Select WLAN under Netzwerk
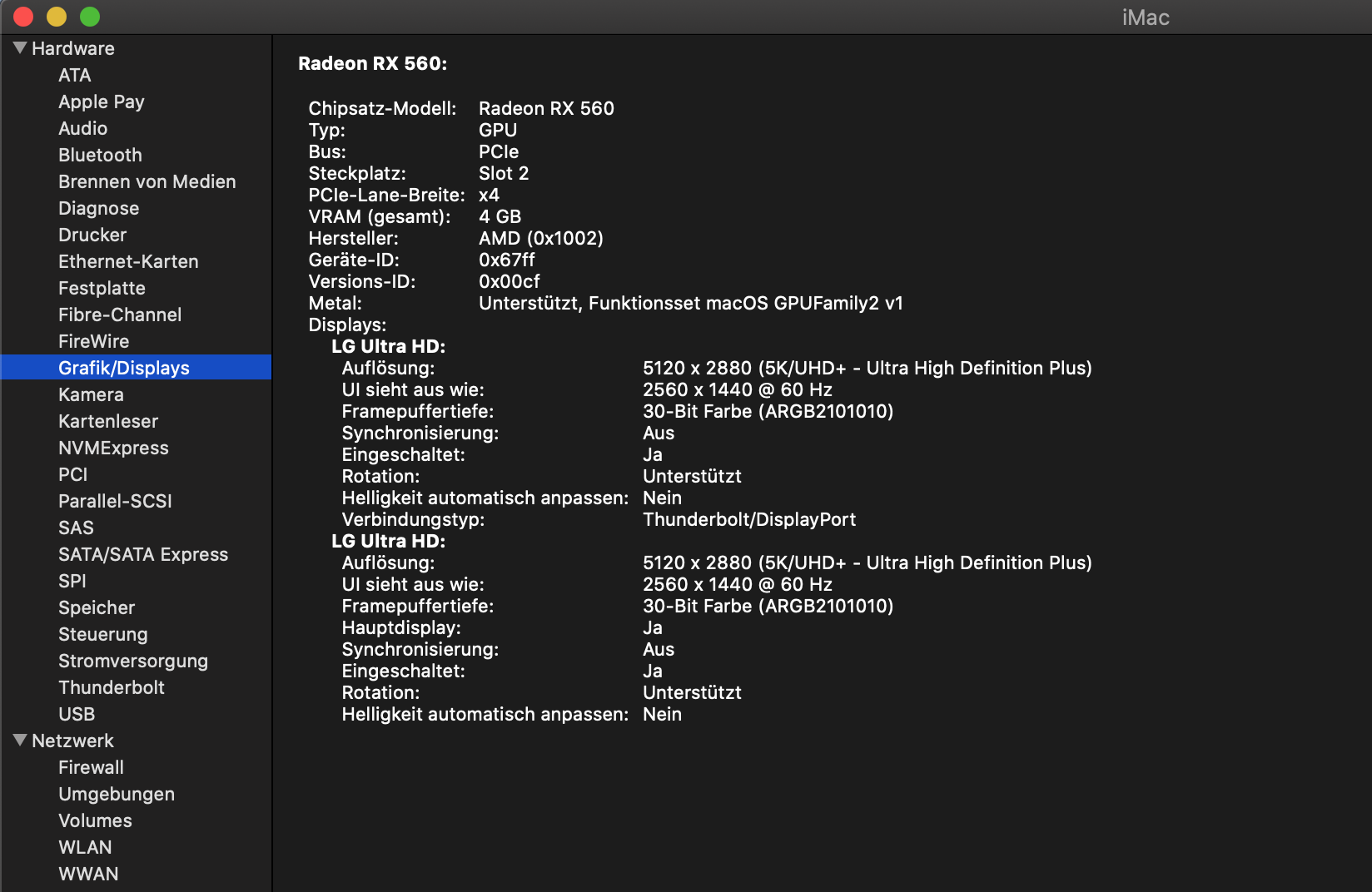 click(85, 847)
